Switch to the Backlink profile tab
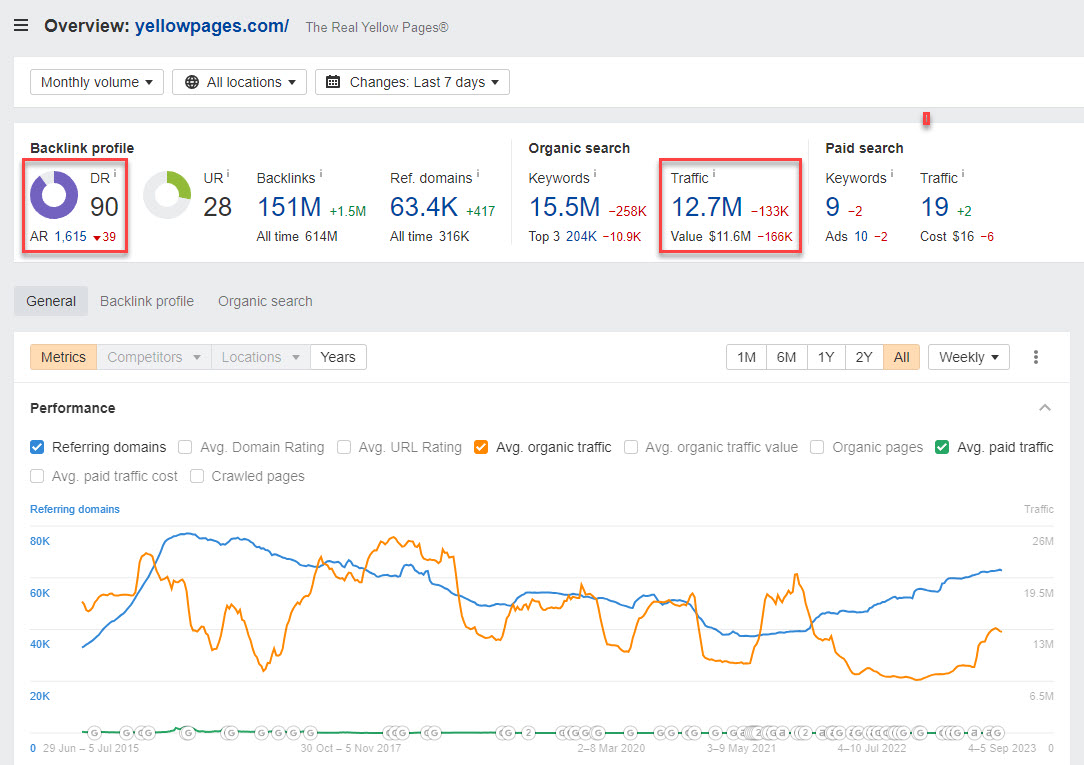The height and width of the screenshot is (765, 1084). click(147, 301)
